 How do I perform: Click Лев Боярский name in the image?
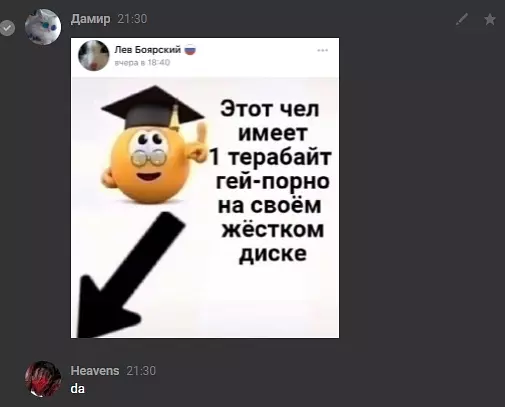point(148,50)
